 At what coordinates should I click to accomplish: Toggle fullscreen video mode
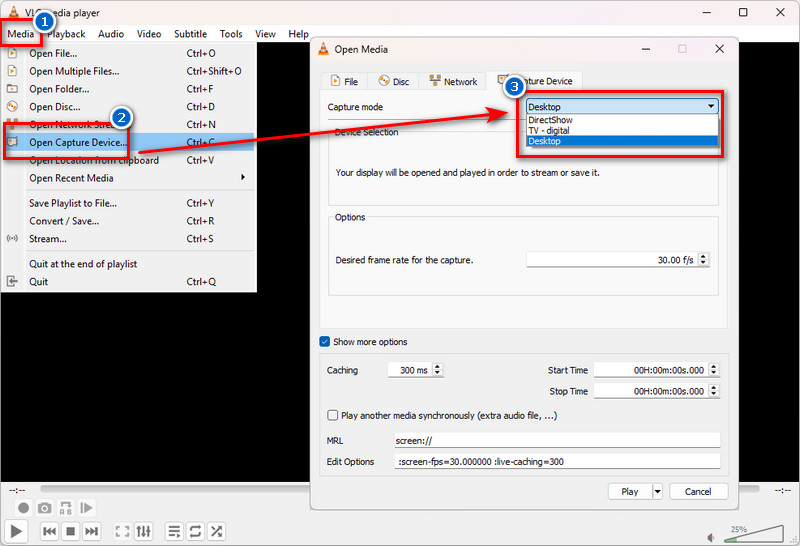122,531
